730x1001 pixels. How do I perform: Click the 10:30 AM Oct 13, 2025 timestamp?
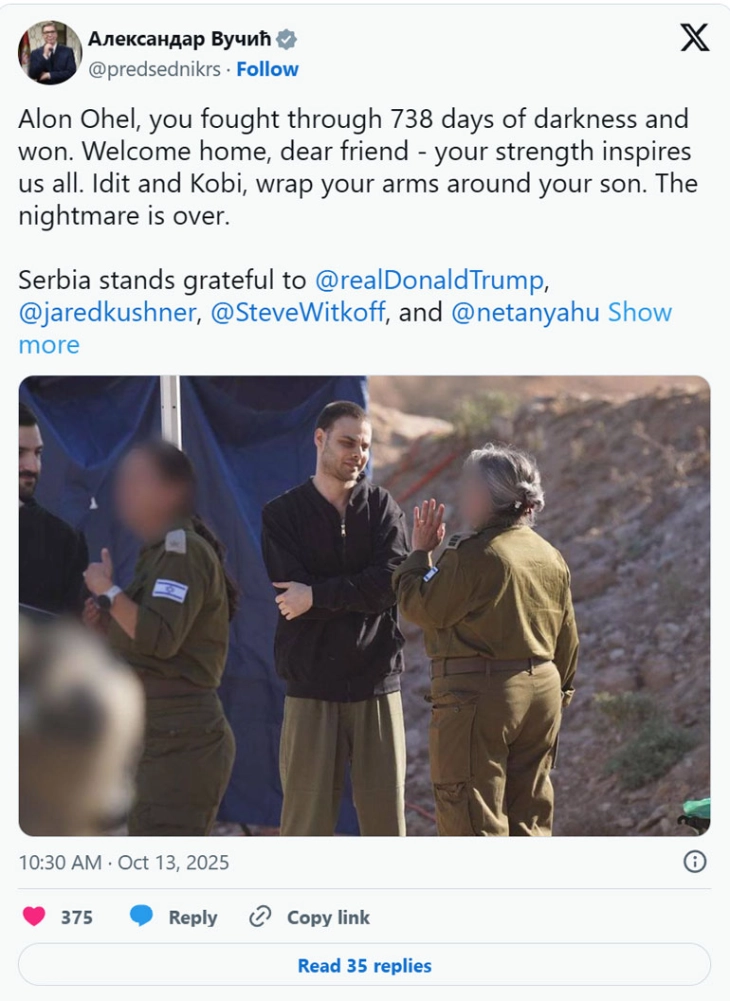tap(124, 862)
